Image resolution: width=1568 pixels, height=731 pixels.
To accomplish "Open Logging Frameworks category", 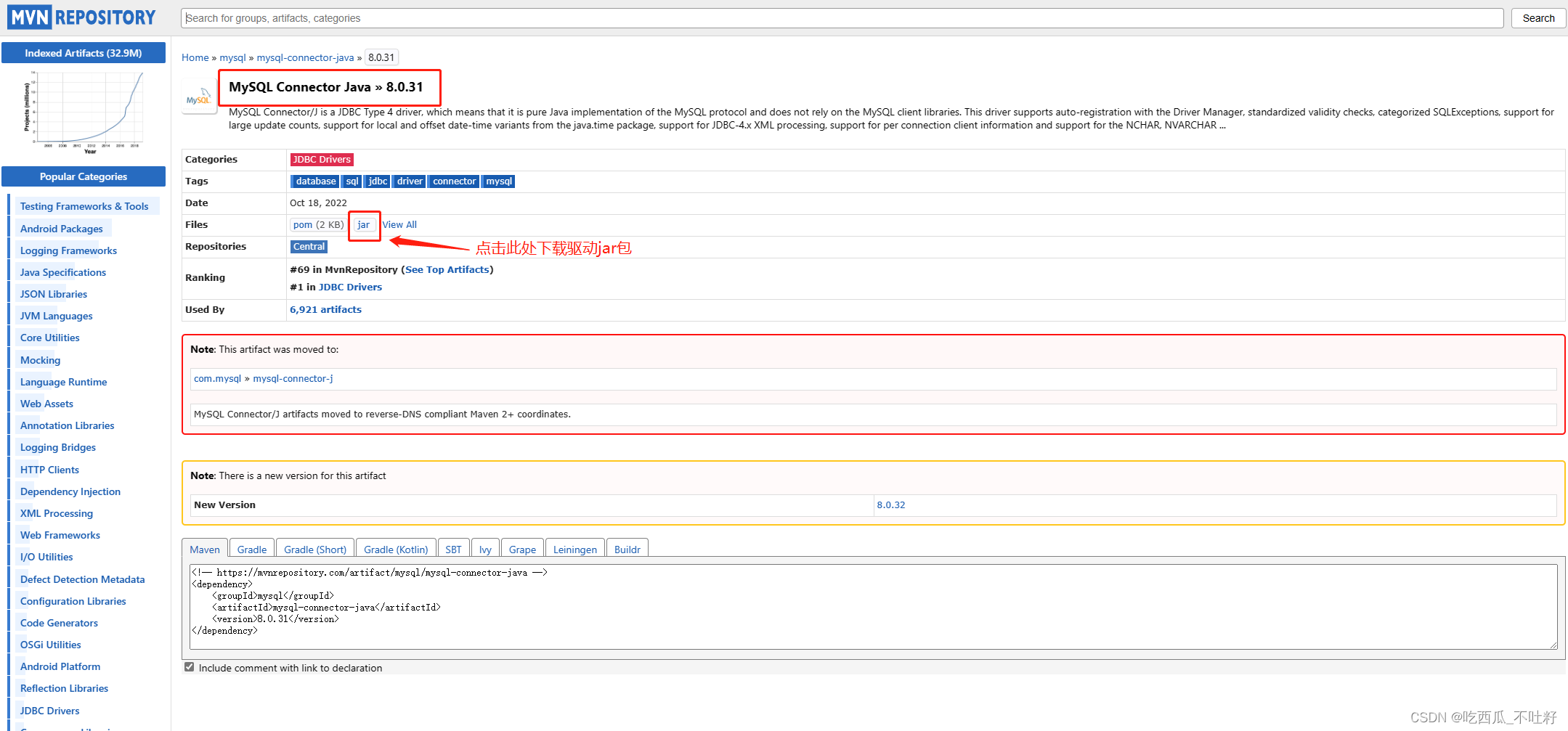I will pyautogui.click(x=68, y=250).
